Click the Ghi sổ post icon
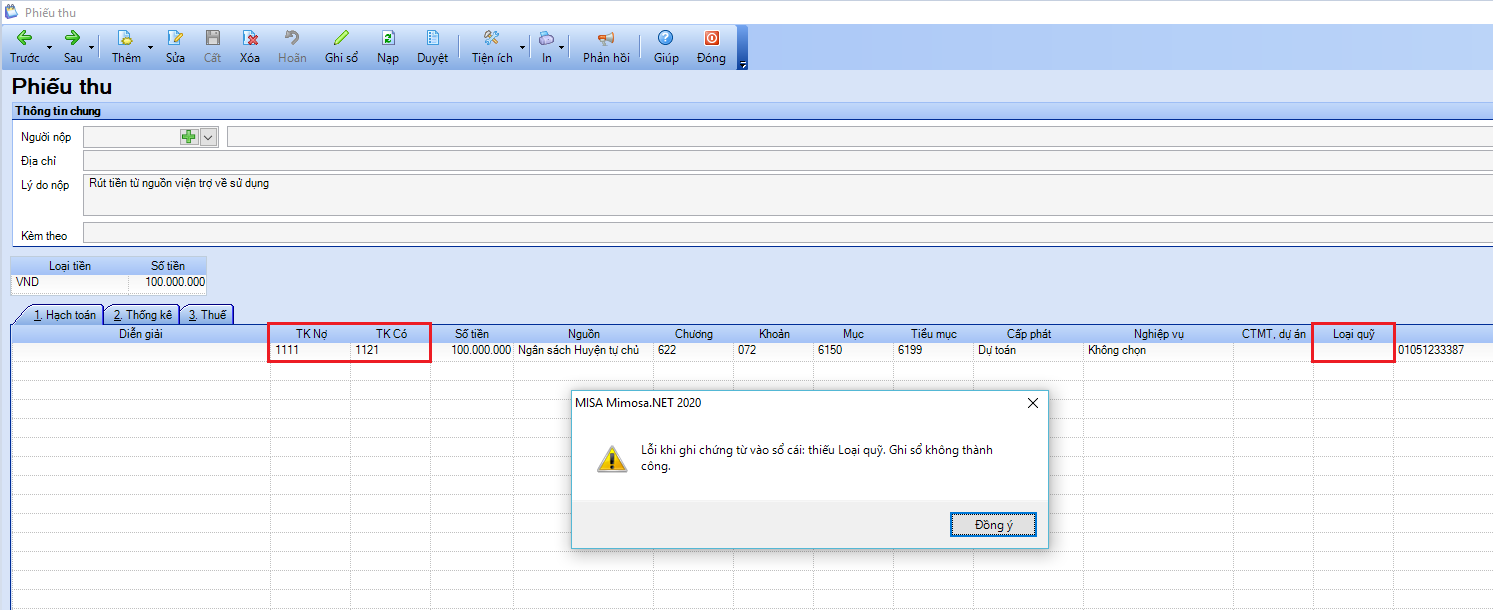This screenshot has width=1493, height=610. pos(341,39)
